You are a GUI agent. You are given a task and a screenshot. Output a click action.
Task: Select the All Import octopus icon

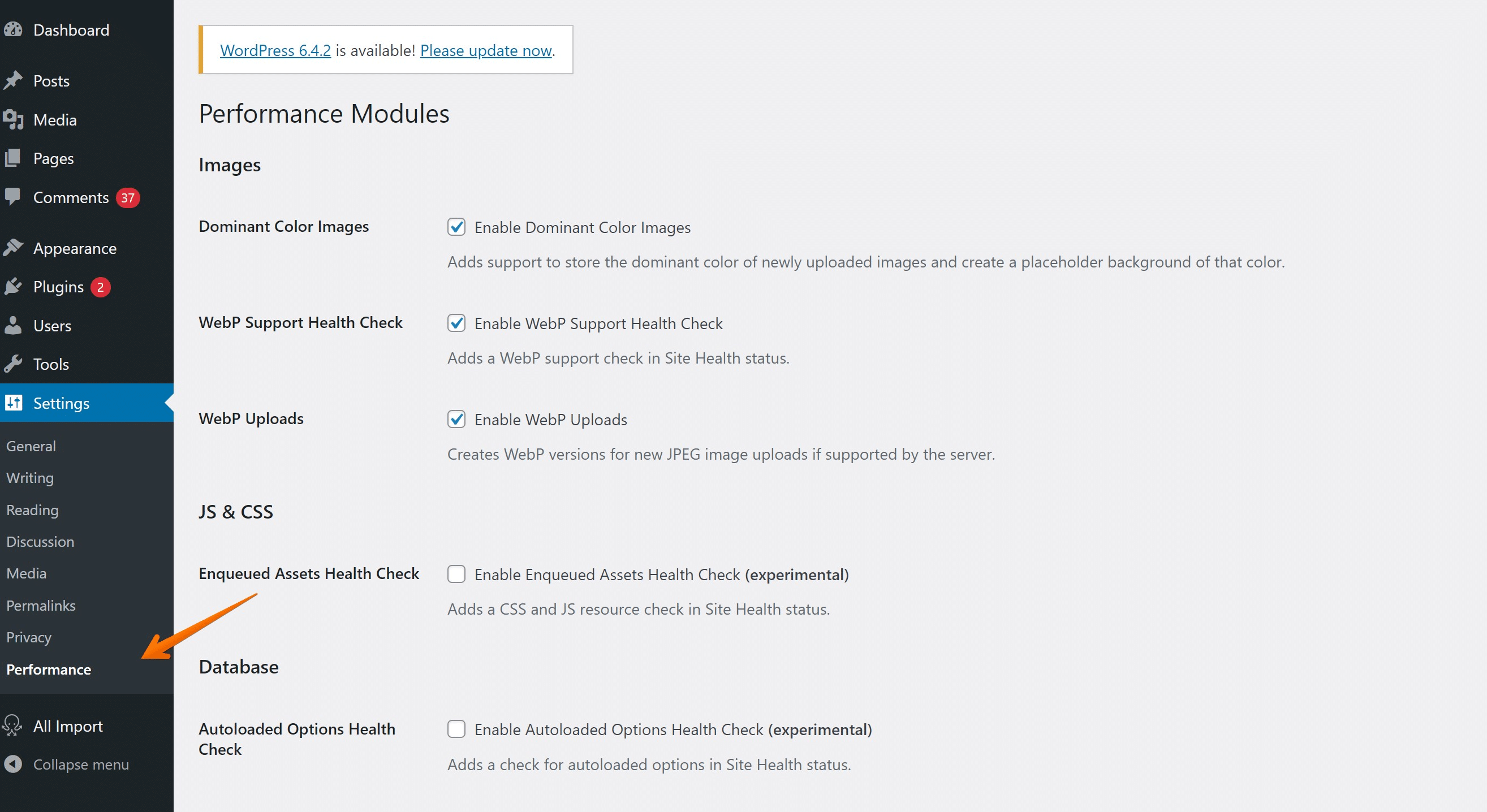14,725
